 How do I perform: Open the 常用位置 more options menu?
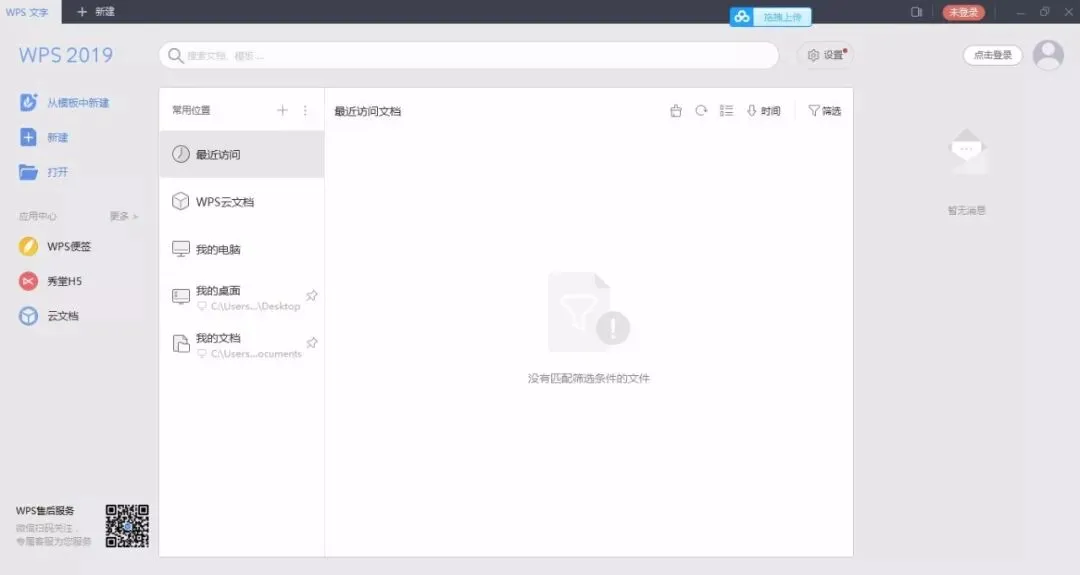[305, 110]
